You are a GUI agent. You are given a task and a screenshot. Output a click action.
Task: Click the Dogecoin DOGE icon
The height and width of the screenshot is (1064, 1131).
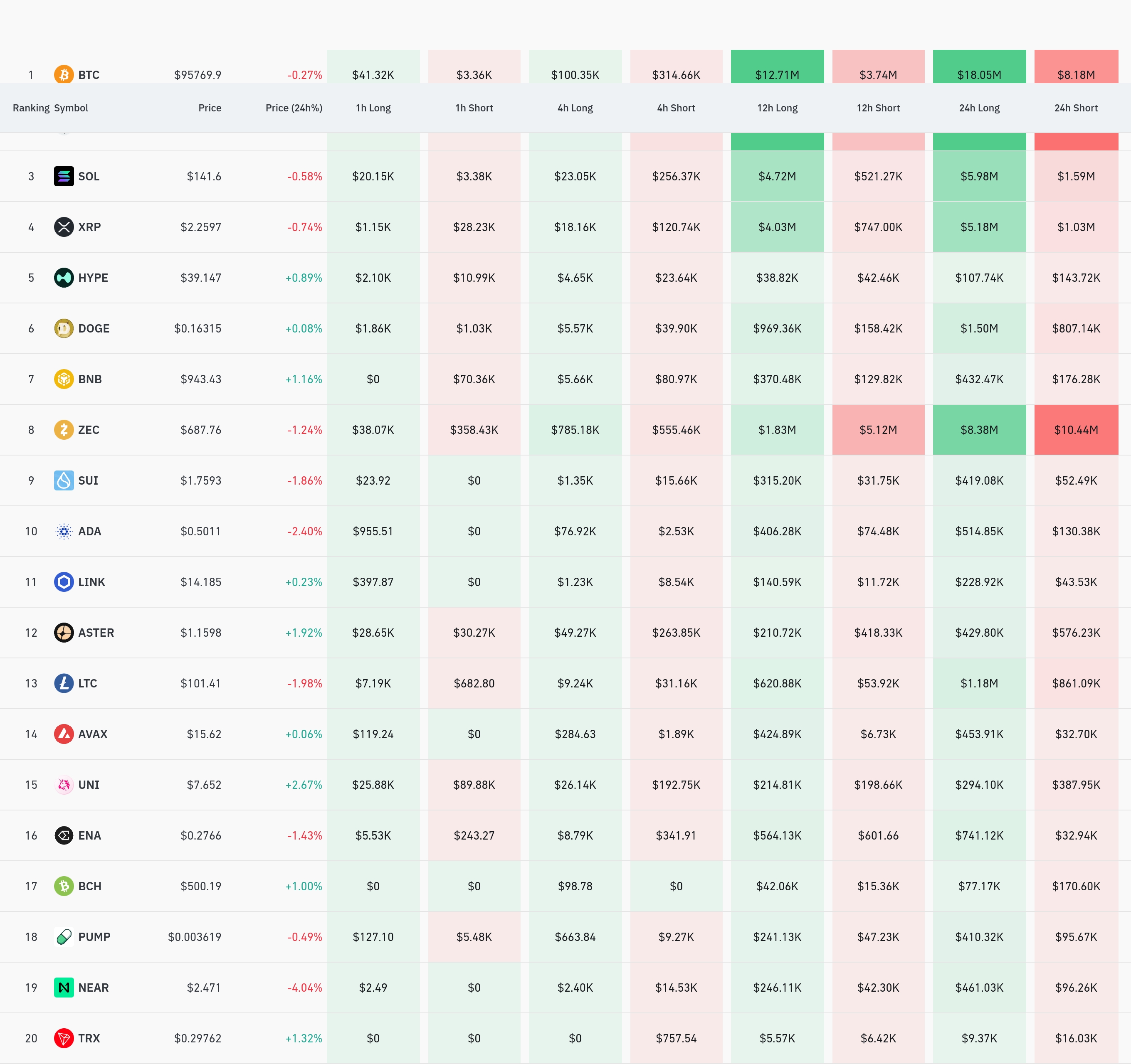point(64,328)
